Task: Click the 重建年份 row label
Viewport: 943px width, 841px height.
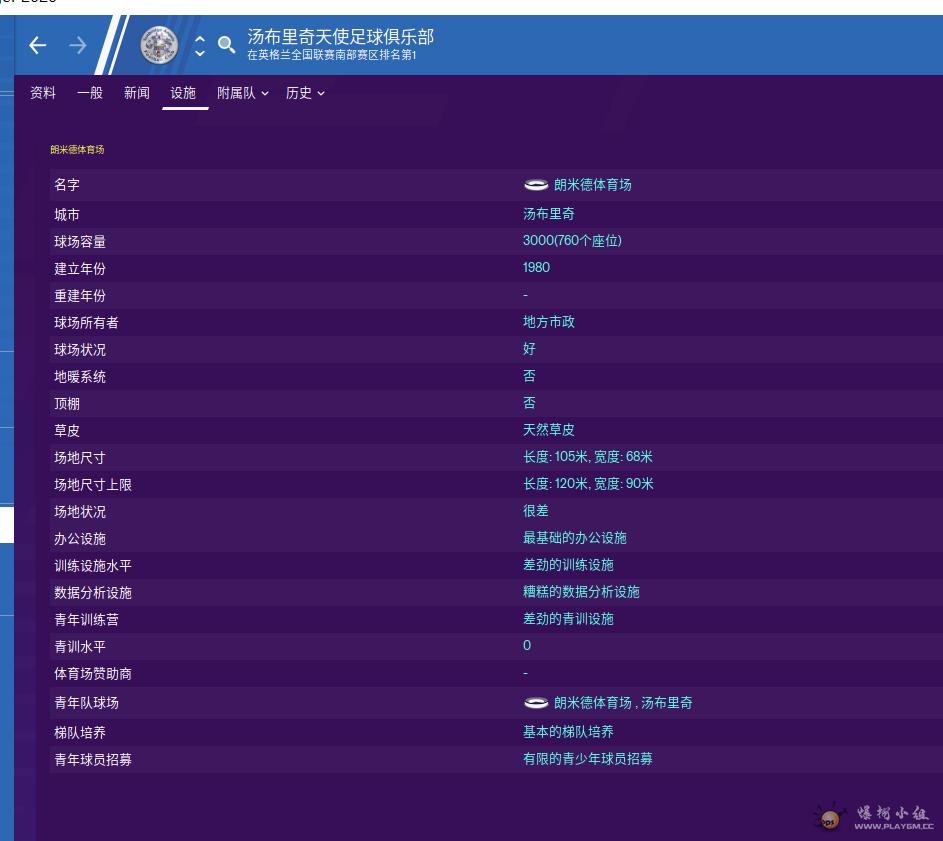Action: (x=80, y=296)
